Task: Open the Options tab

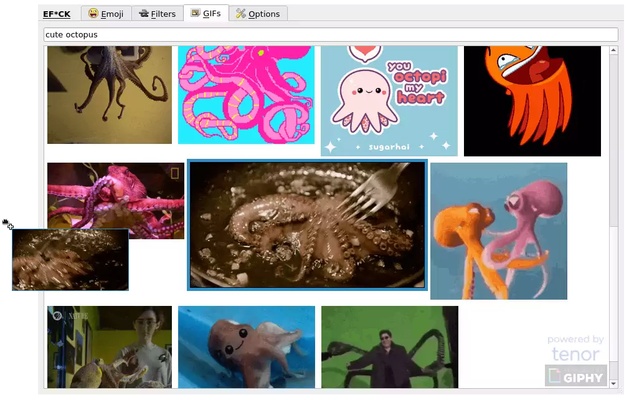Action: pos(258,14)
